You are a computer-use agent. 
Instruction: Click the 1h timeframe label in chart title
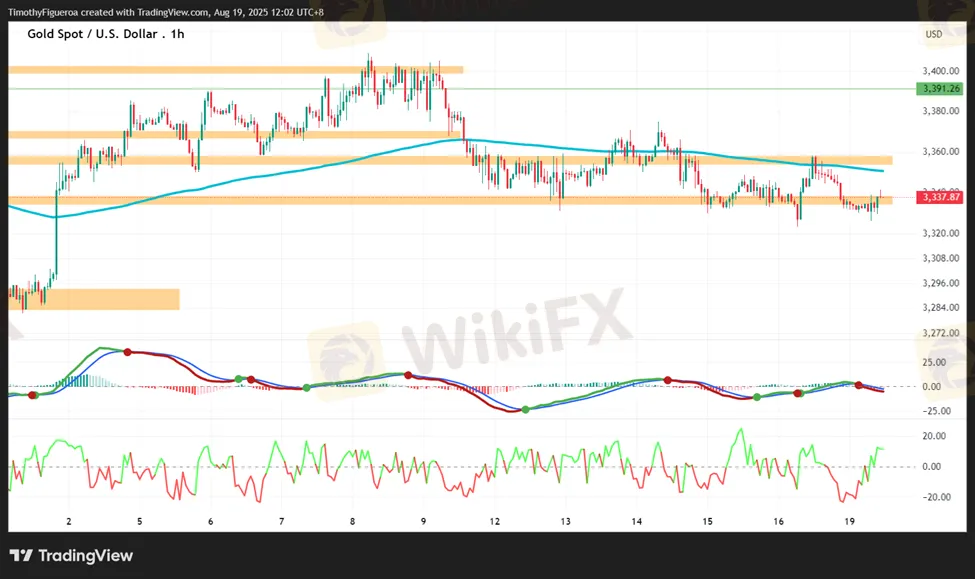tap(177, 34)
